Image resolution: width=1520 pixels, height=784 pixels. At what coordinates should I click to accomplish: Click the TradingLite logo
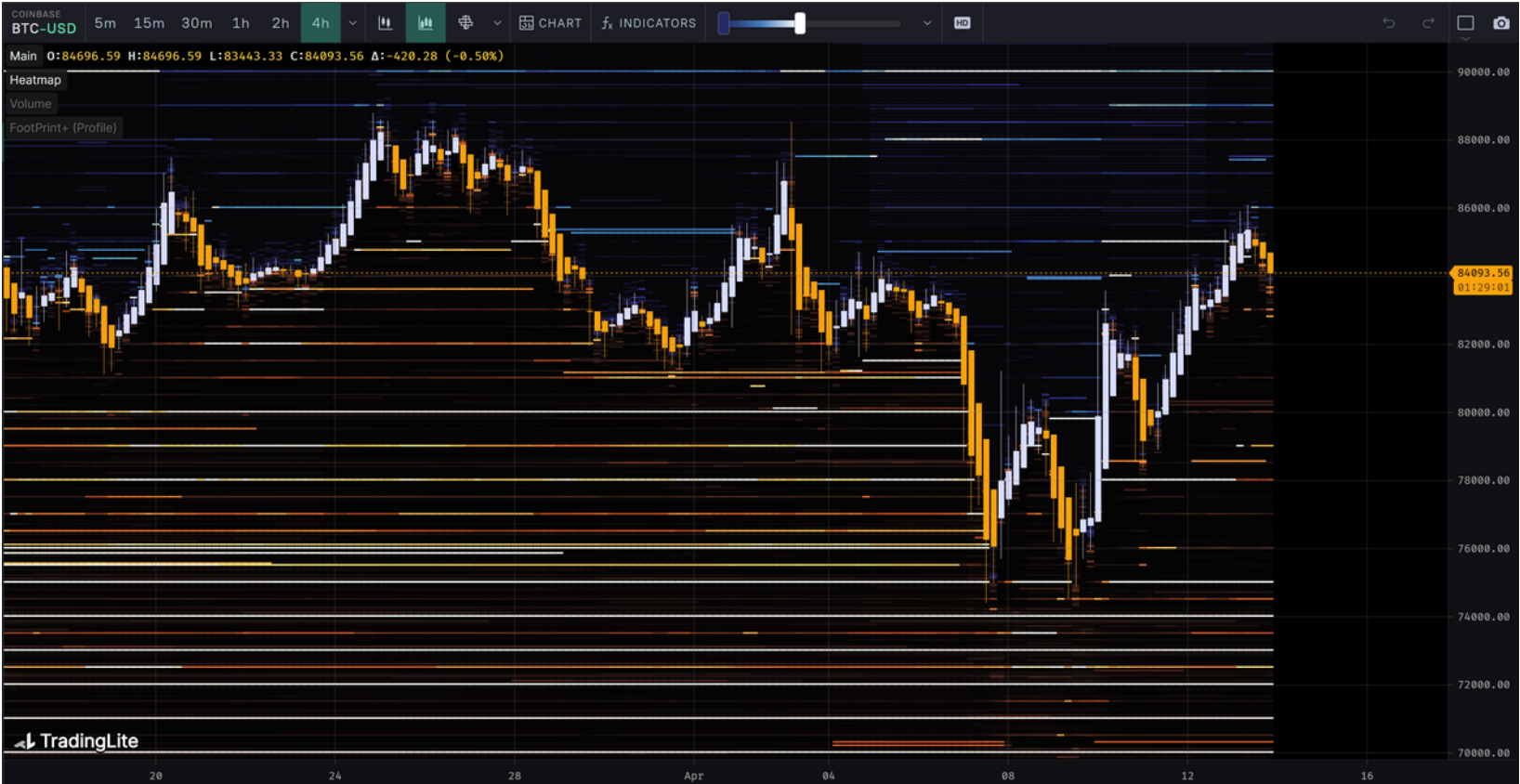tap(76, 740)
